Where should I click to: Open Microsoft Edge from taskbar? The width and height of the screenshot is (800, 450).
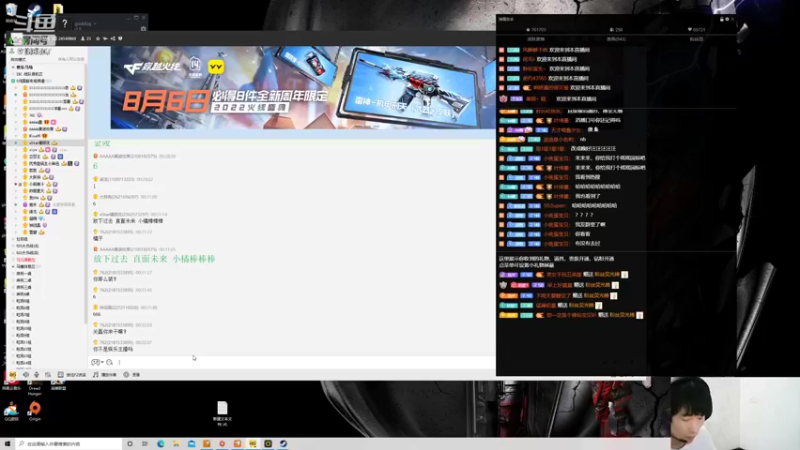[161, 444]
